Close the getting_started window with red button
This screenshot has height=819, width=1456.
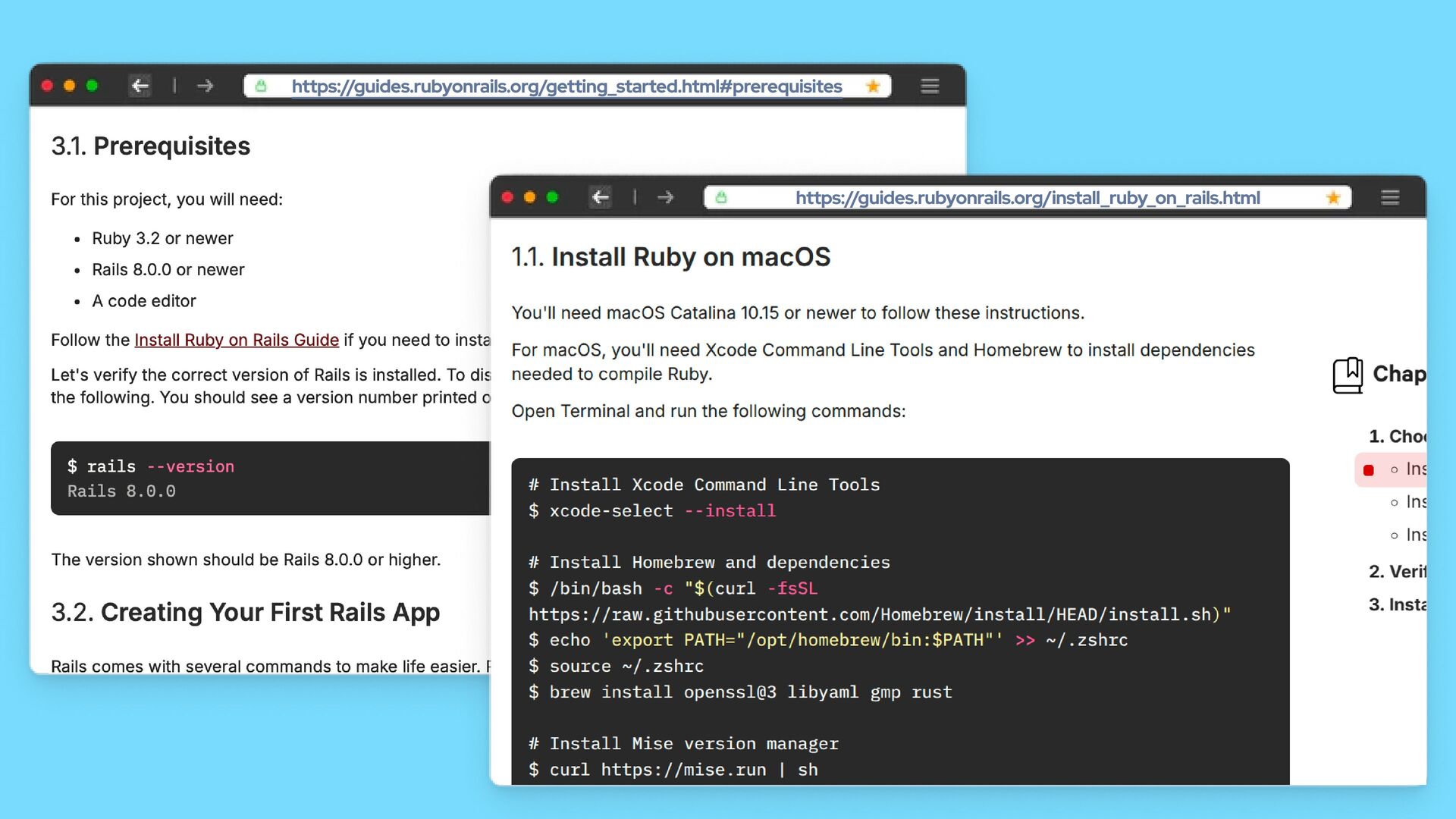[47, 86]
